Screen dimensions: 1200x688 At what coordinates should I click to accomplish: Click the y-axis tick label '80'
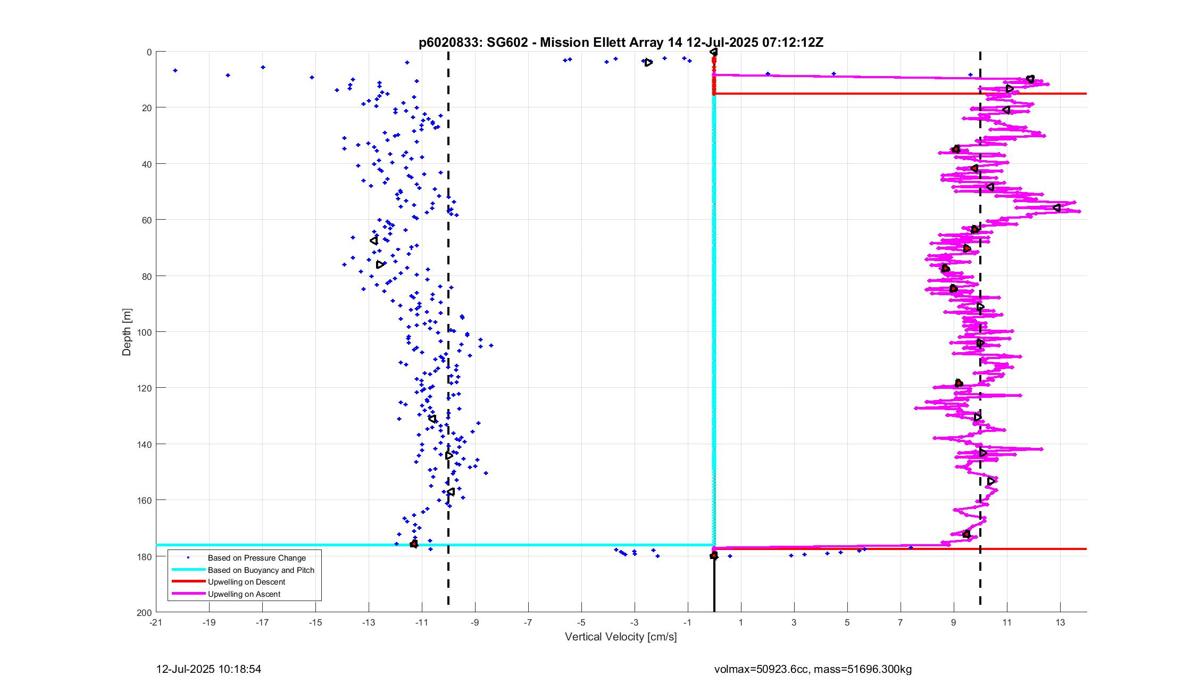pos(146,276)
